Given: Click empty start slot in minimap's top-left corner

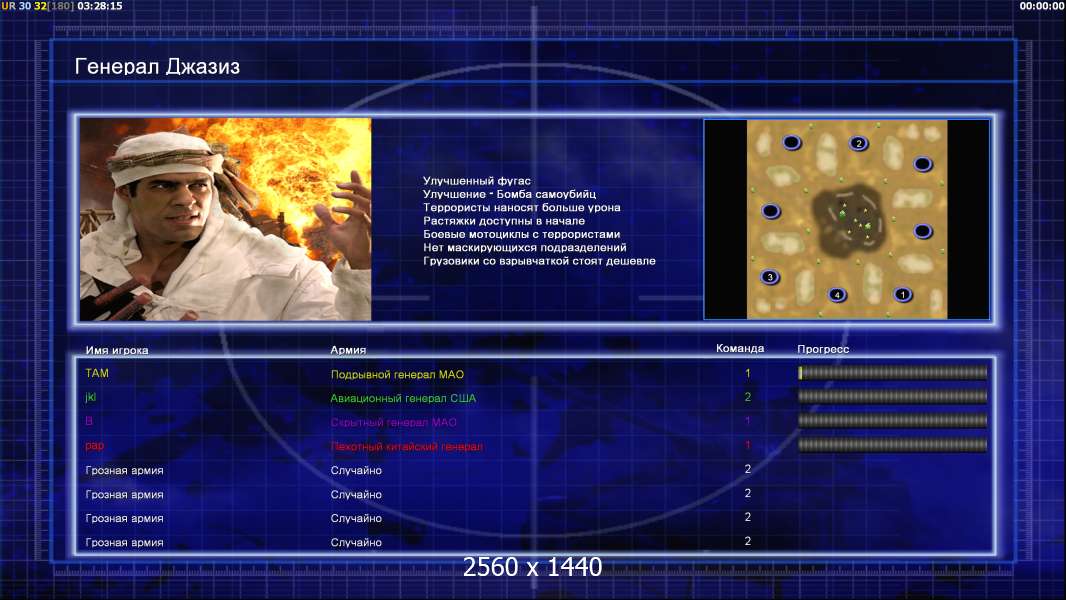Looking at the screenshot, I should 791,143.
